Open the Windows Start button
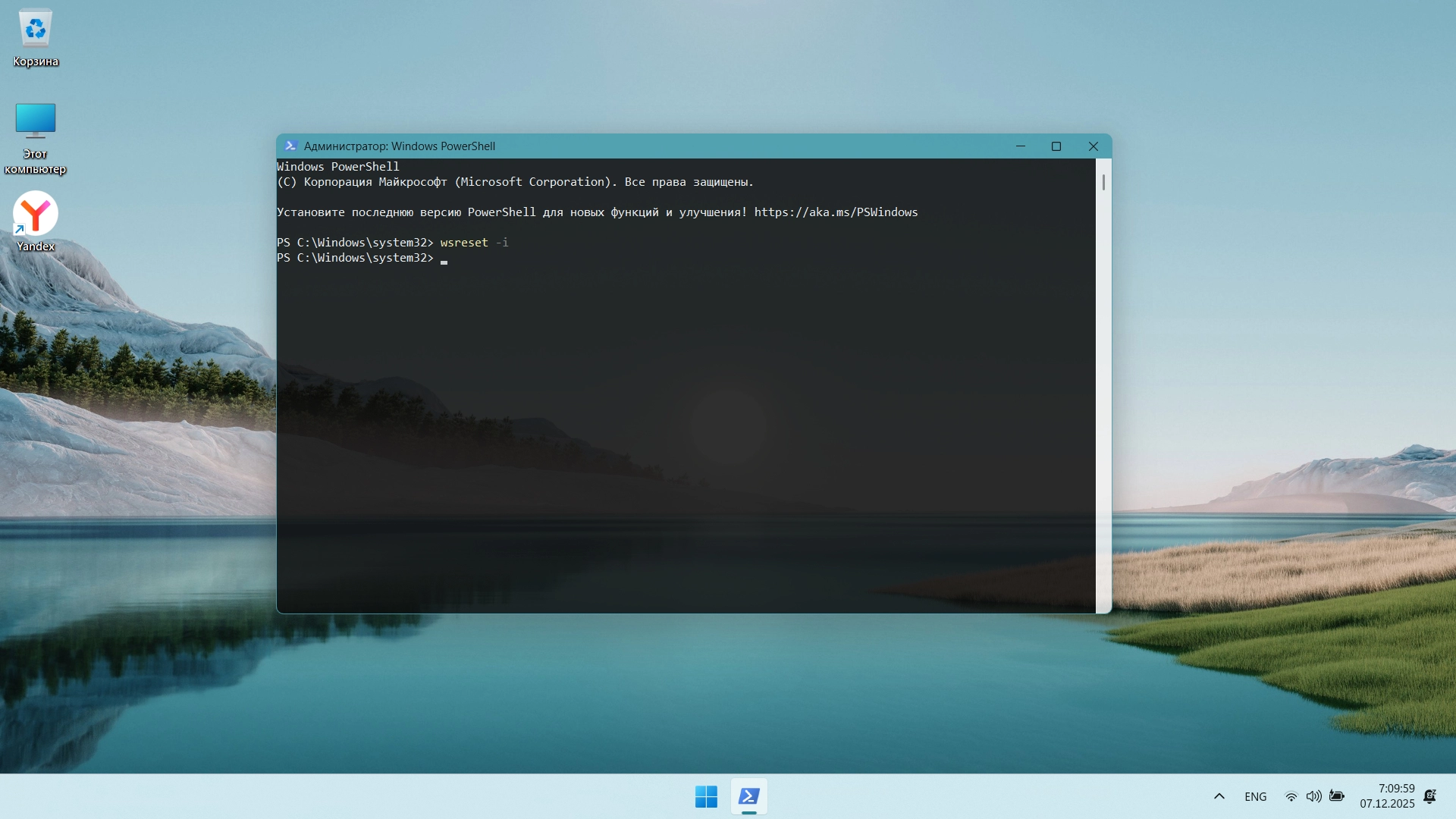This screenshot has width=1456, height=819. click(706, 796)
